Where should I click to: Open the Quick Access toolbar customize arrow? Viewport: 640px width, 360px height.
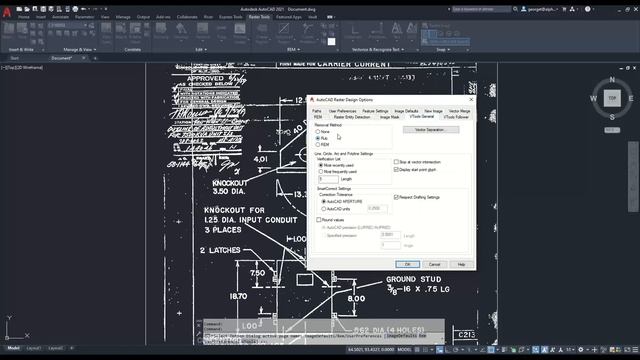[106, 9]
